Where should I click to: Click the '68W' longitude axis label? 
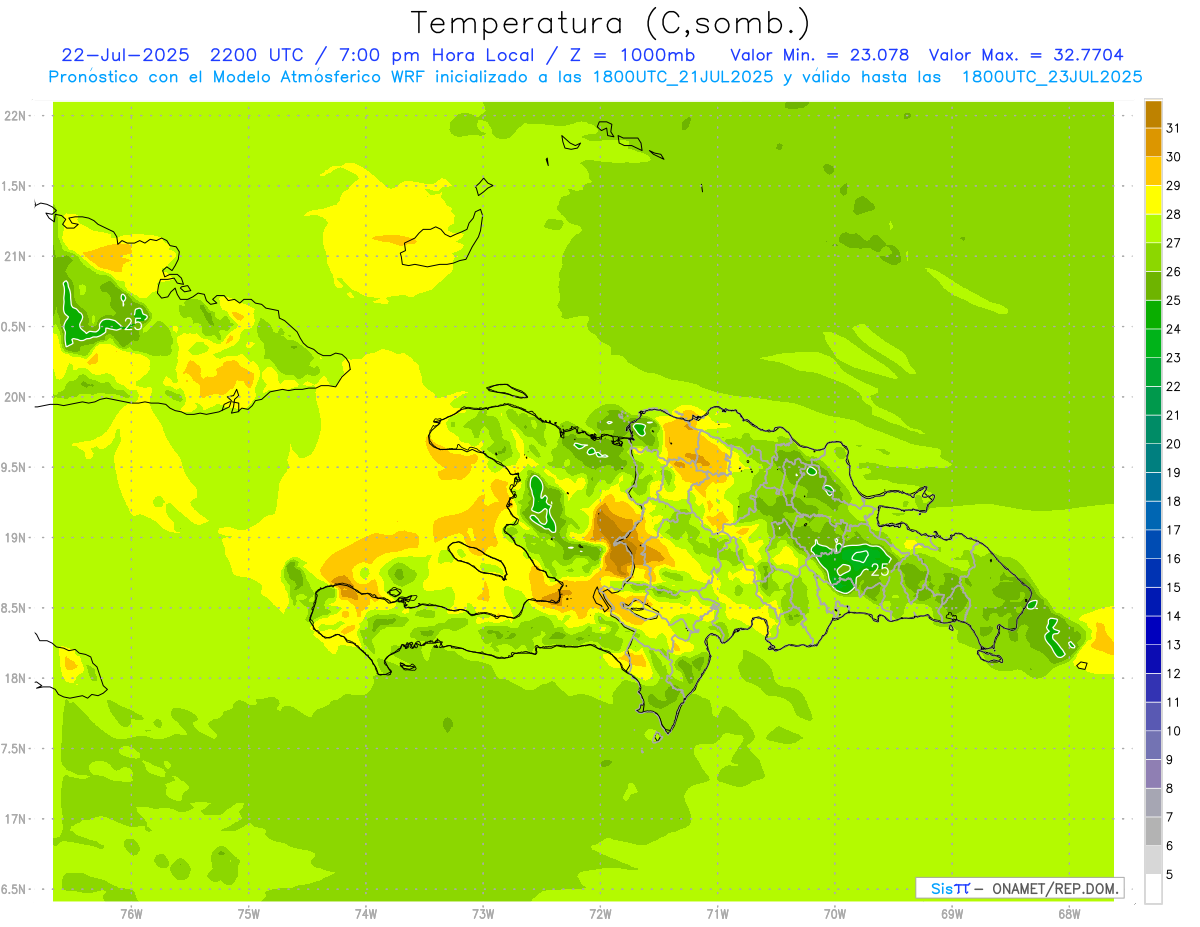coord(1068,913)
